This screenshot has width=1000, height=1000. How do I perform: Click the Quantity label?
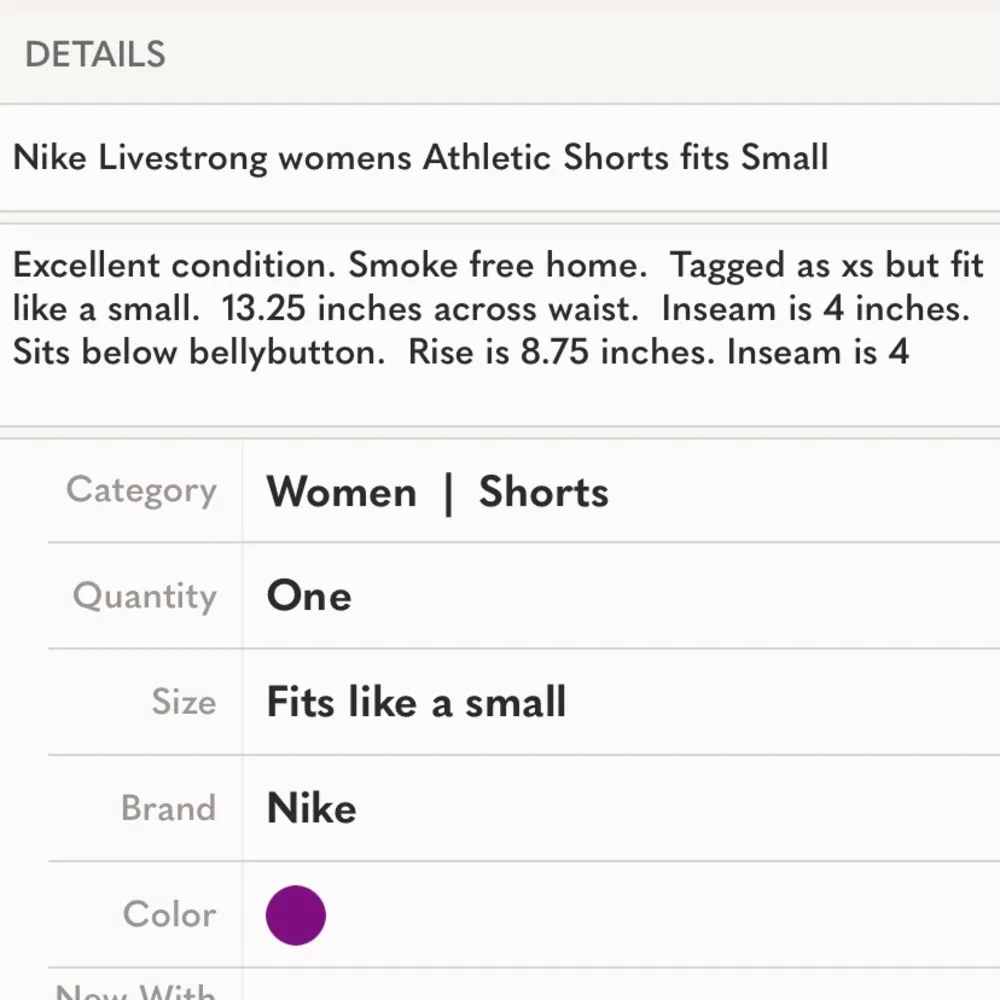pyautogui.click(x=144, y=595)
